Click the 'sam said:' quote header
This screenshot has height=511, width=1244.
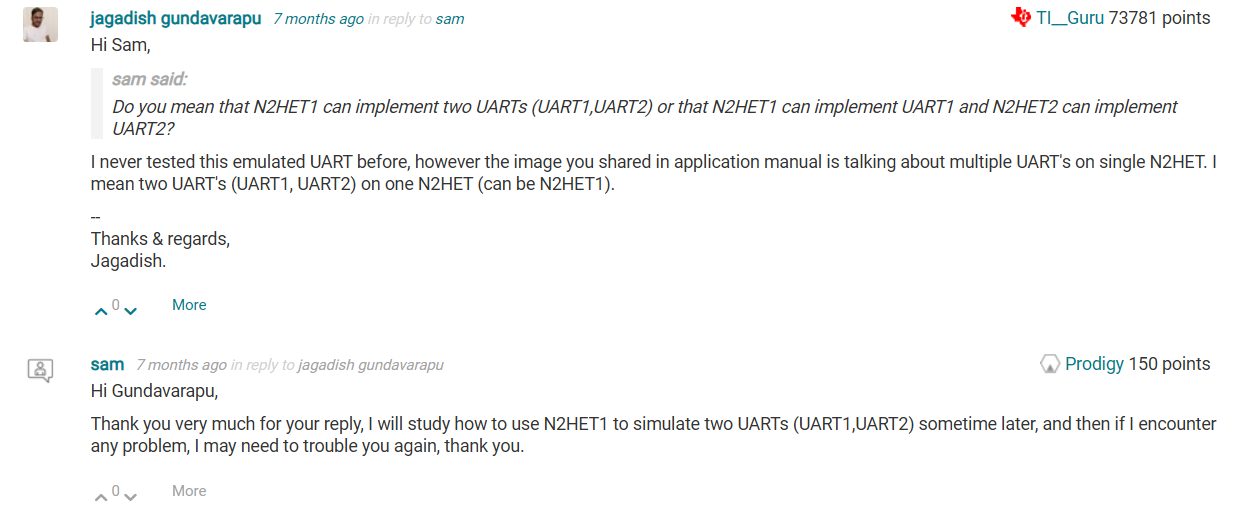pyautogui.click(x=150, y=80)
